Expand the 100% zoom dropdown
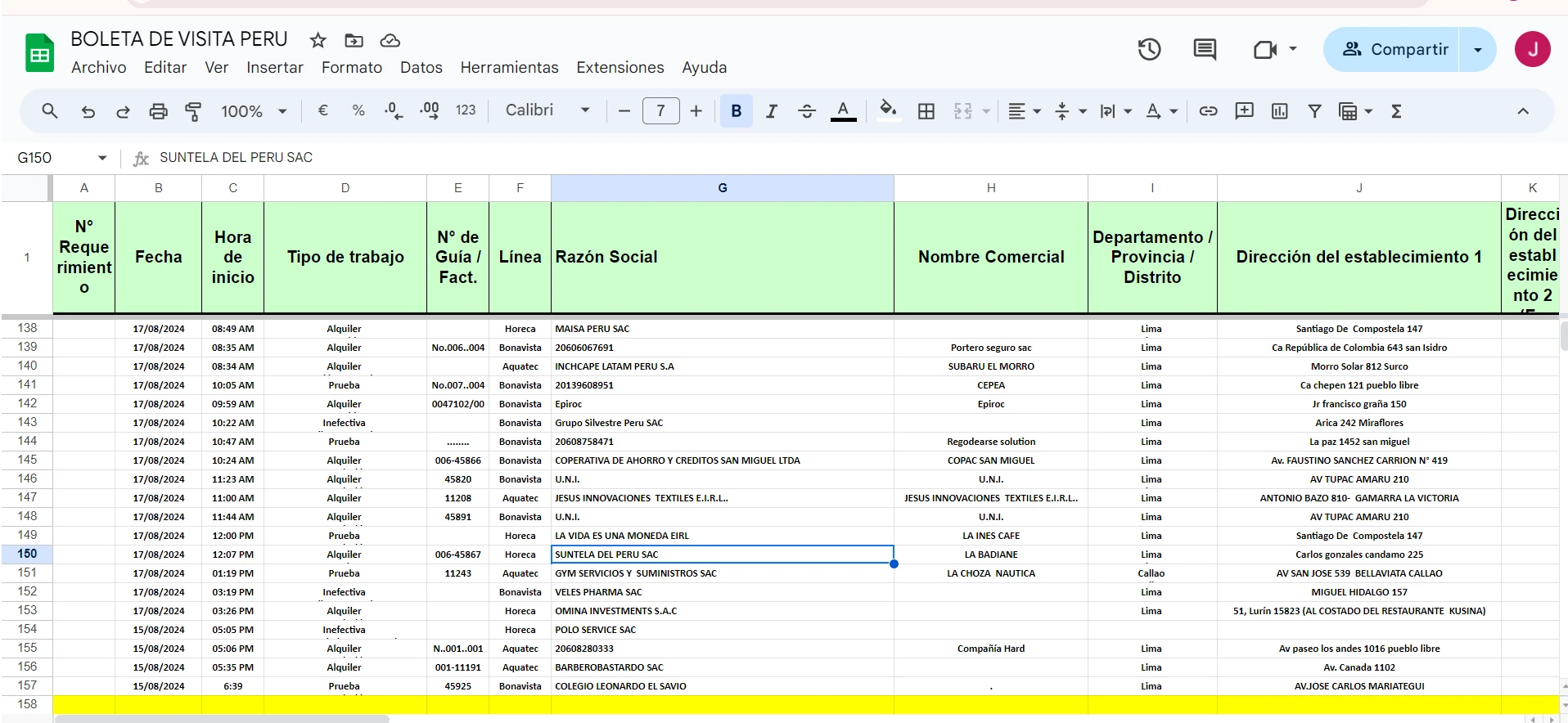Viewport: 1568px width, 723px height. coord(254,111)
